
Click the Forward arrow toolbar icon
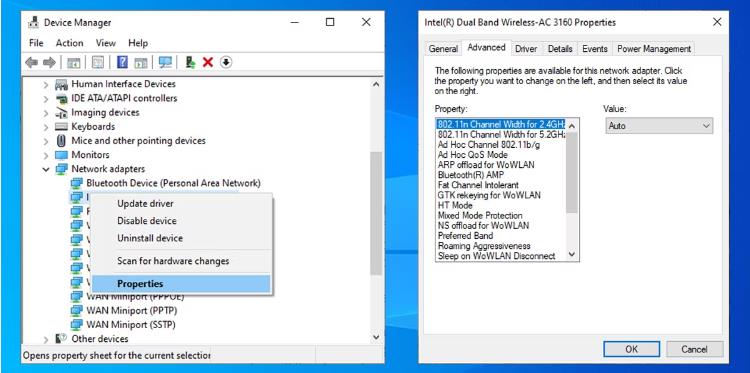(49, 62)
